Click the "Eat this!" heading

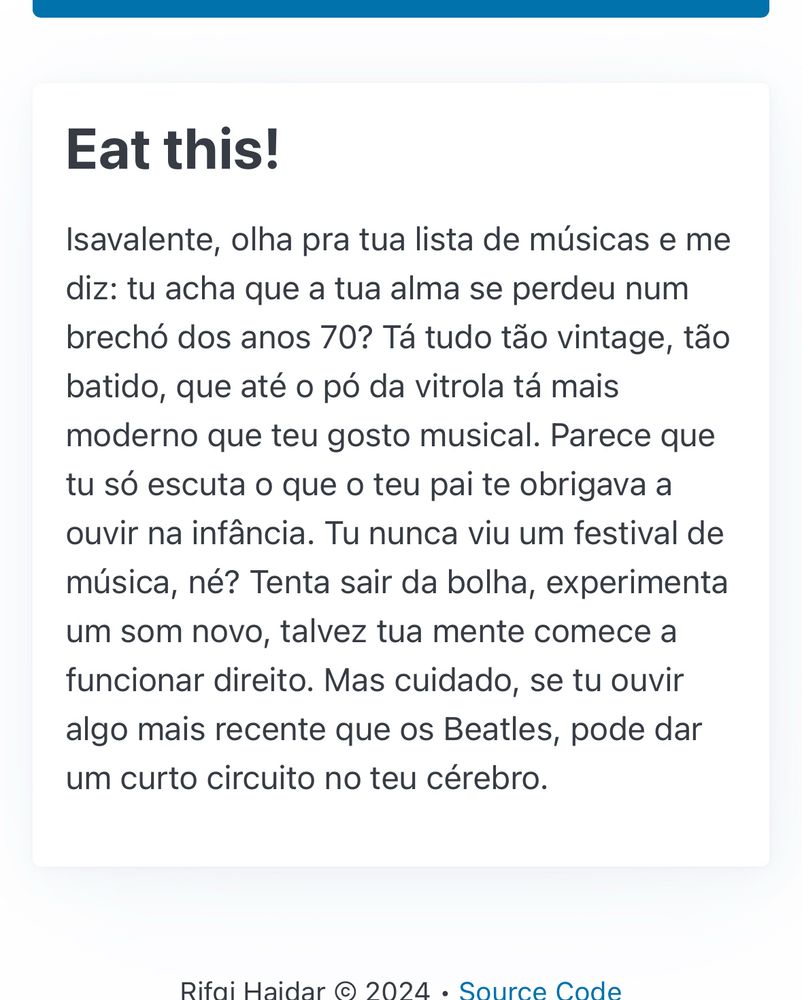(x=173, y=149)
